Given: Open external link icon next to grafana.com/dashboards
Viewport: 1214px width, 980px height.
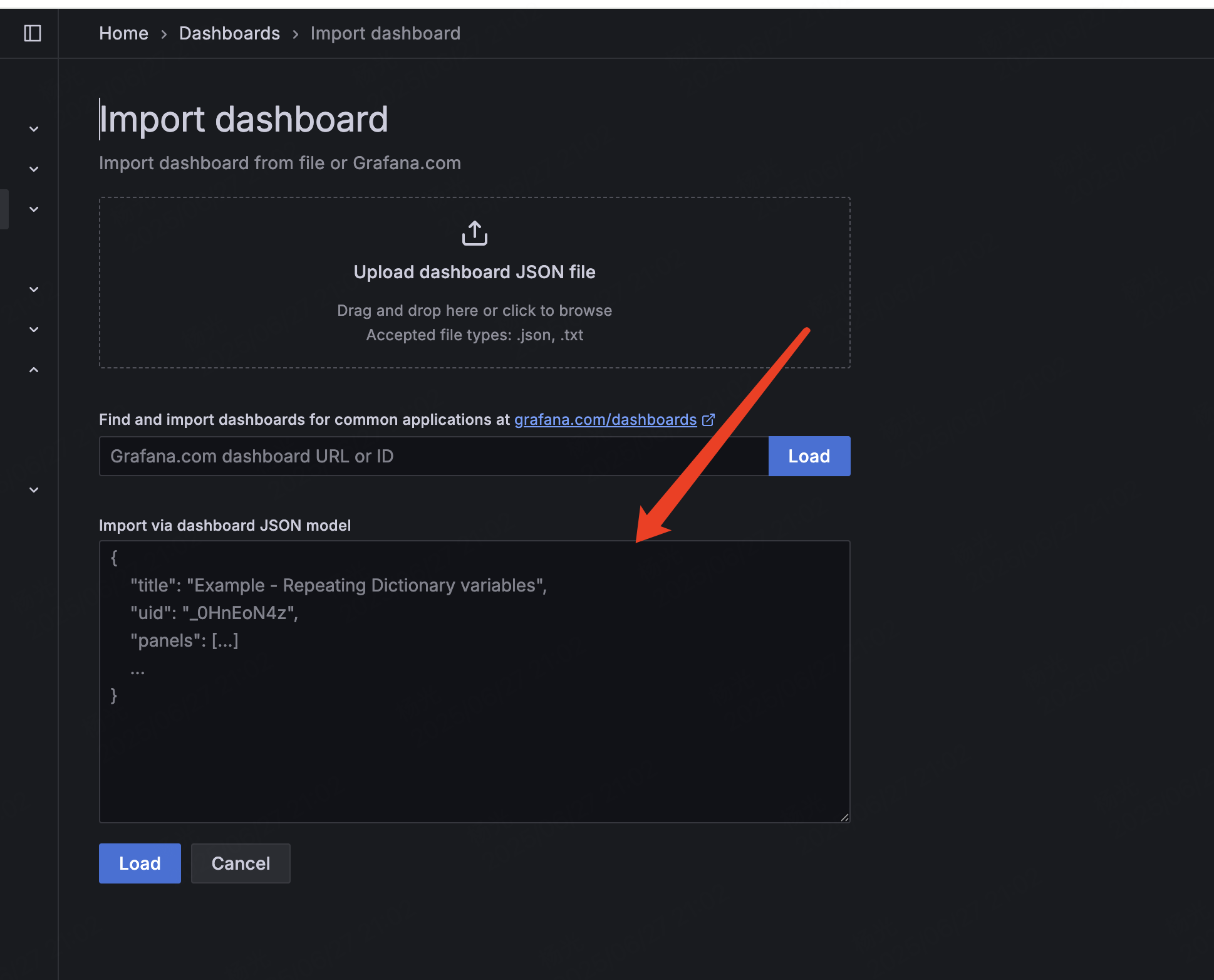Looking at the screenshot, I should pos(708,420).
